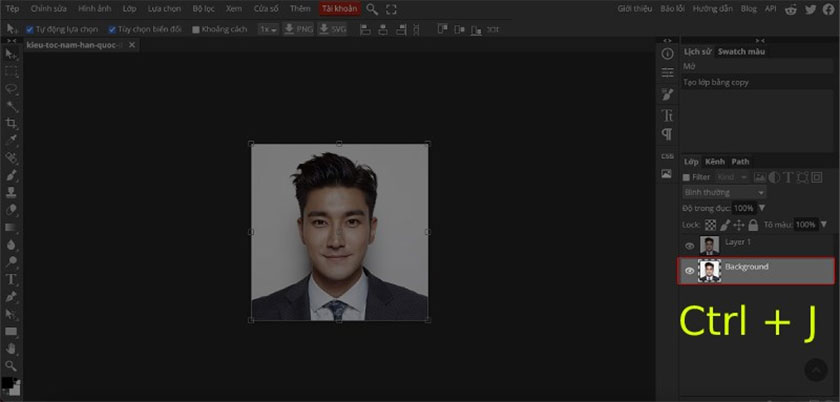
Task: Open the 'Bộ lọc' menu
Action: coord(203,9)
